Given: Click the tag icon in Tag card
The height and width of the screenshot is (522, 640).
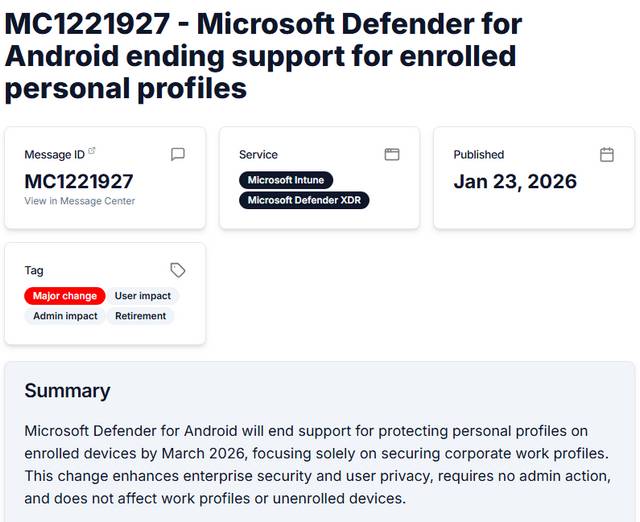Looking at the screenshot, I should [x=178, y=270].
